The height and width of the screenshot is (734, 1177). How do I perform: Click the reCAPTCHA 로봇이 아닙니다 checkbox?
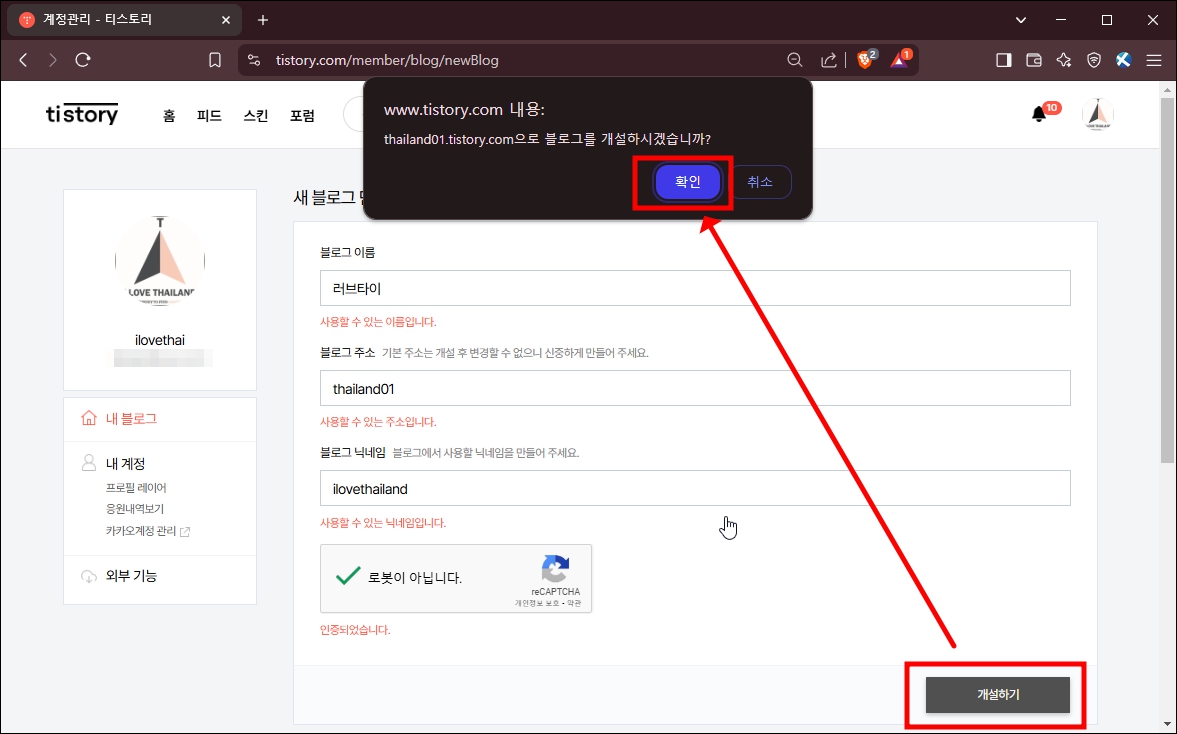(x=348, y=577)
